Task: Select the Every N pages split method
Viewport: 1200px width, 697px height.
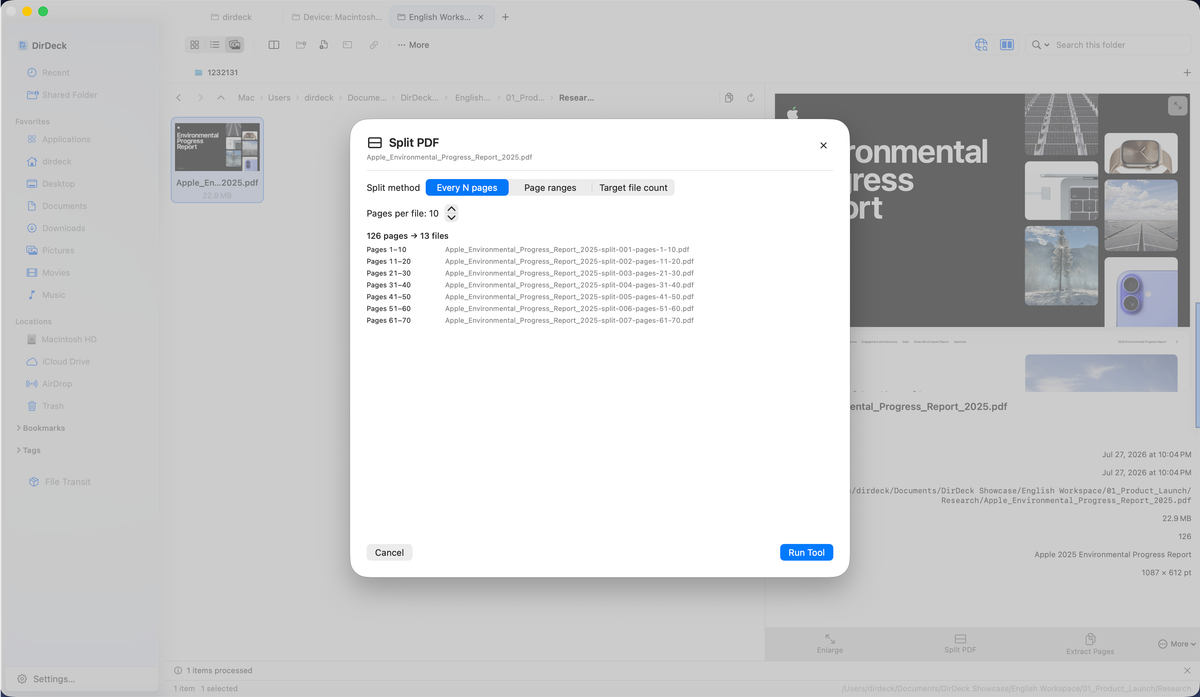Action: pos(467,188)
